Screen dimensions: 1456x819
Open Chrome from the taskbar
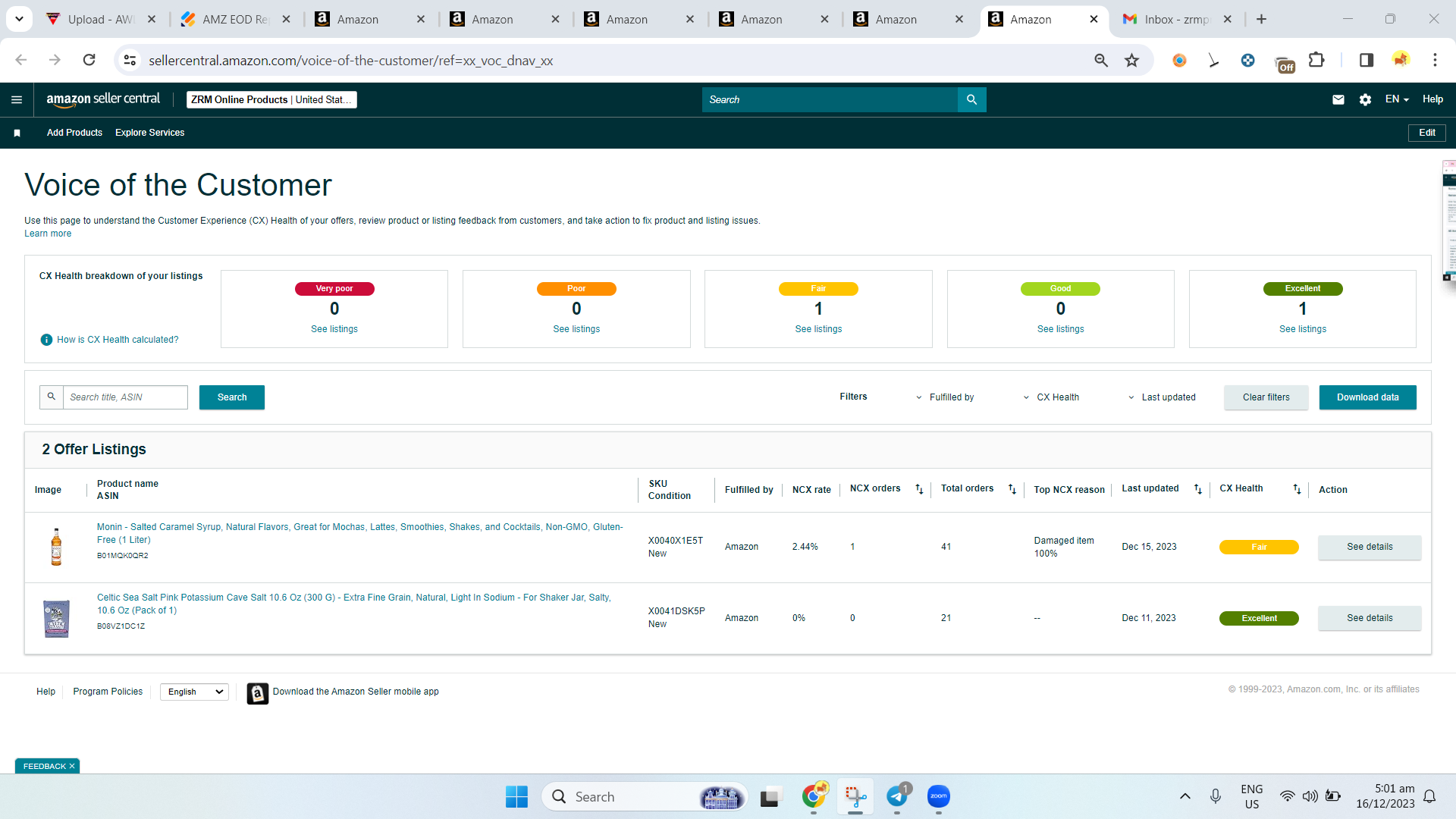click(x=814, y=796)
